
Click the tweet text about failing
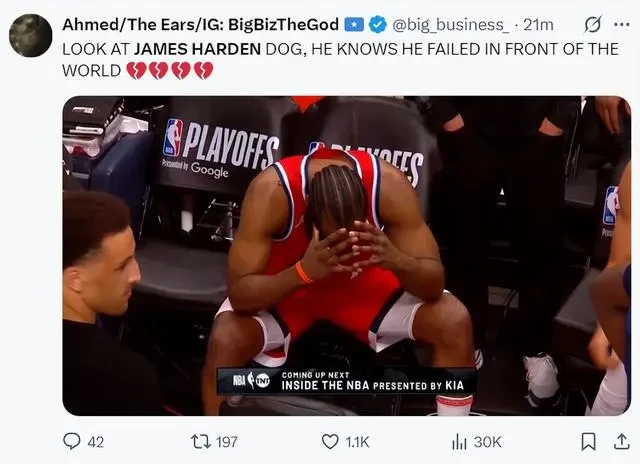pyautogui.click(x=340, y=60)
